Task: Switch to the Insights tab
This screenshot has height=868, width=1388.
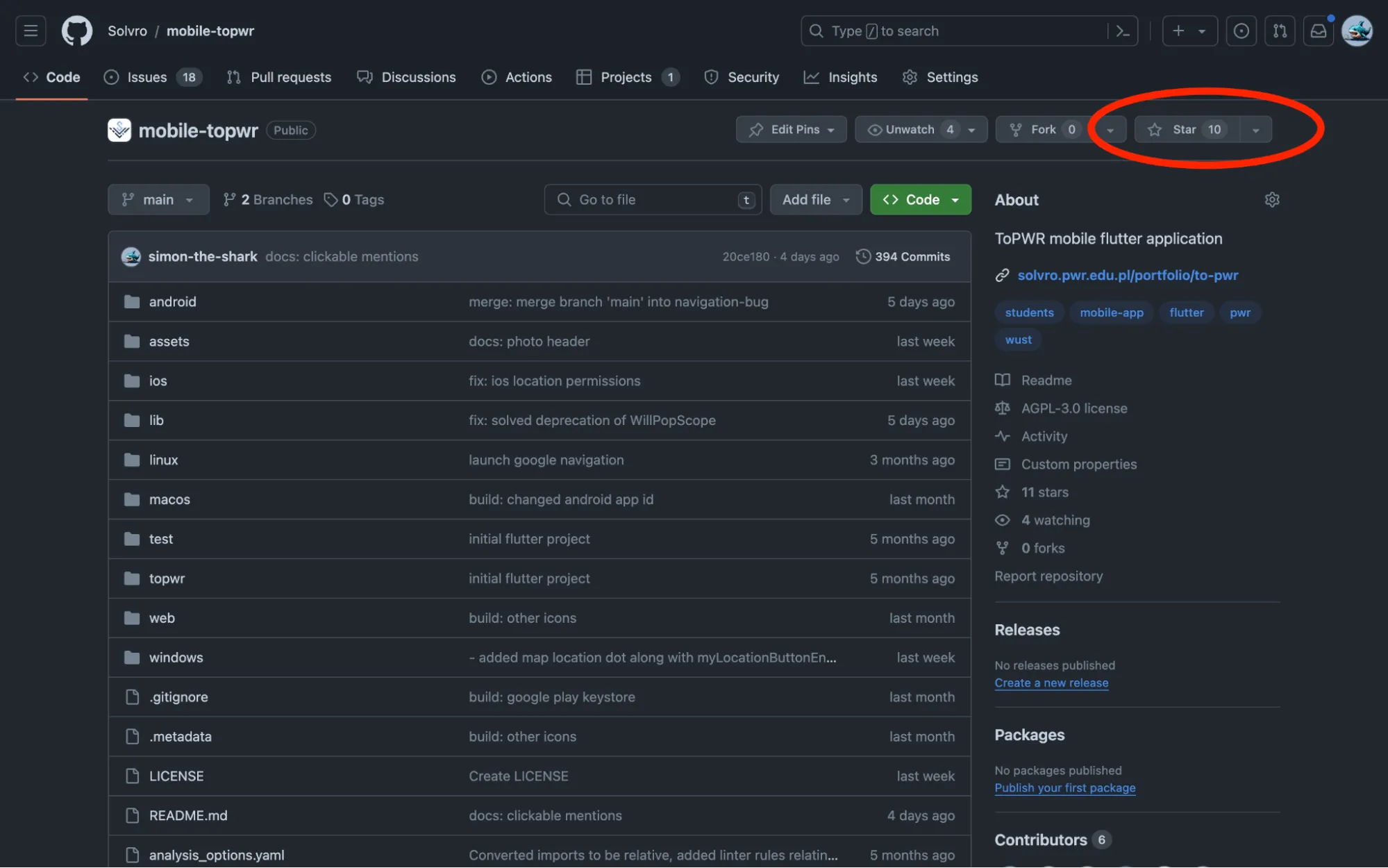Action: [840, 77]
